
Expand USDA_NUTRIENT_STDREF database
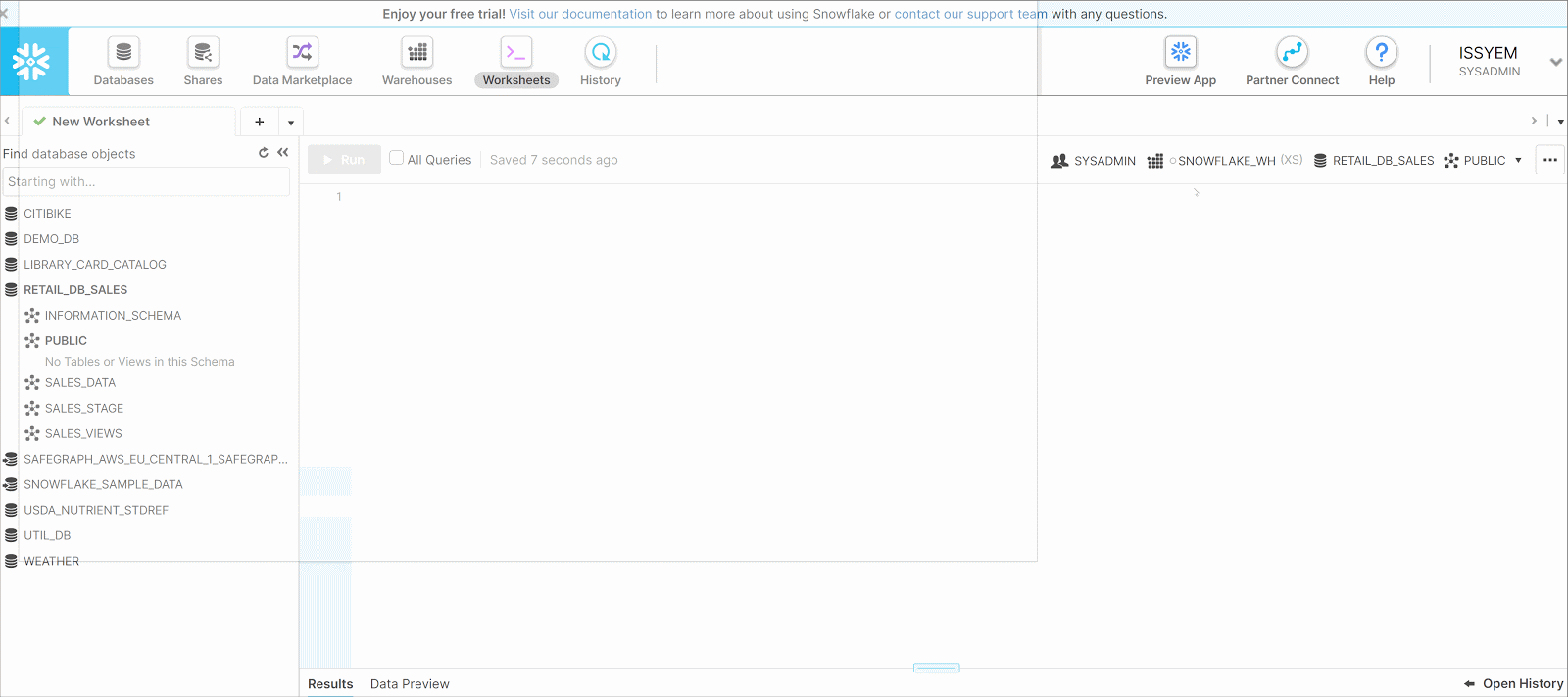[x=96, y=511]
